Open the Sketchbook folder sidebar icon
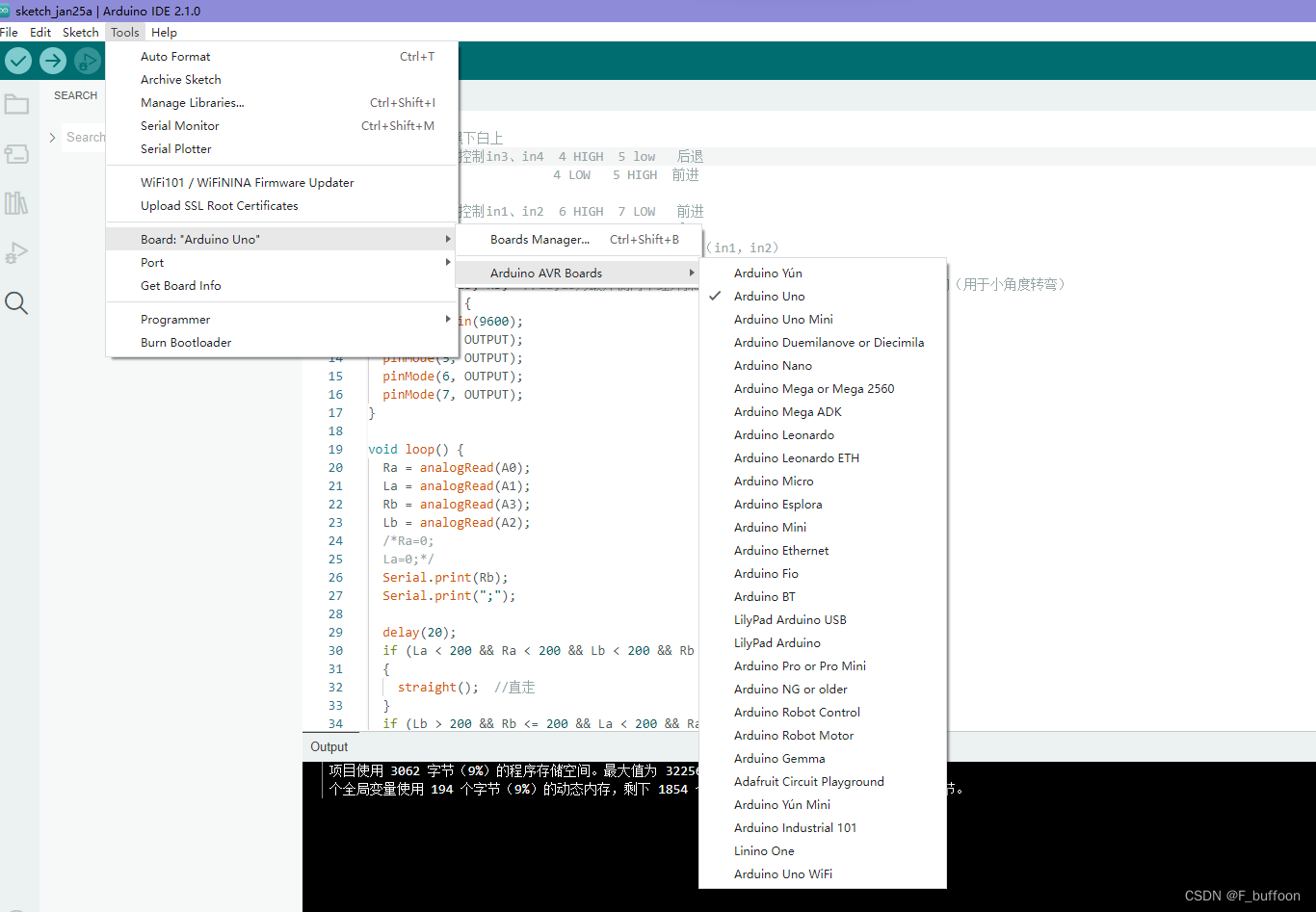This screenshot has height=912, width=1316. point(16,104)
